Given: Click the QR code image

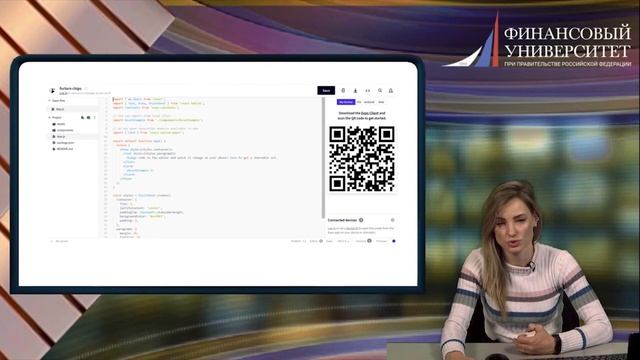Looking at the screenshot, I should point(362,159).
